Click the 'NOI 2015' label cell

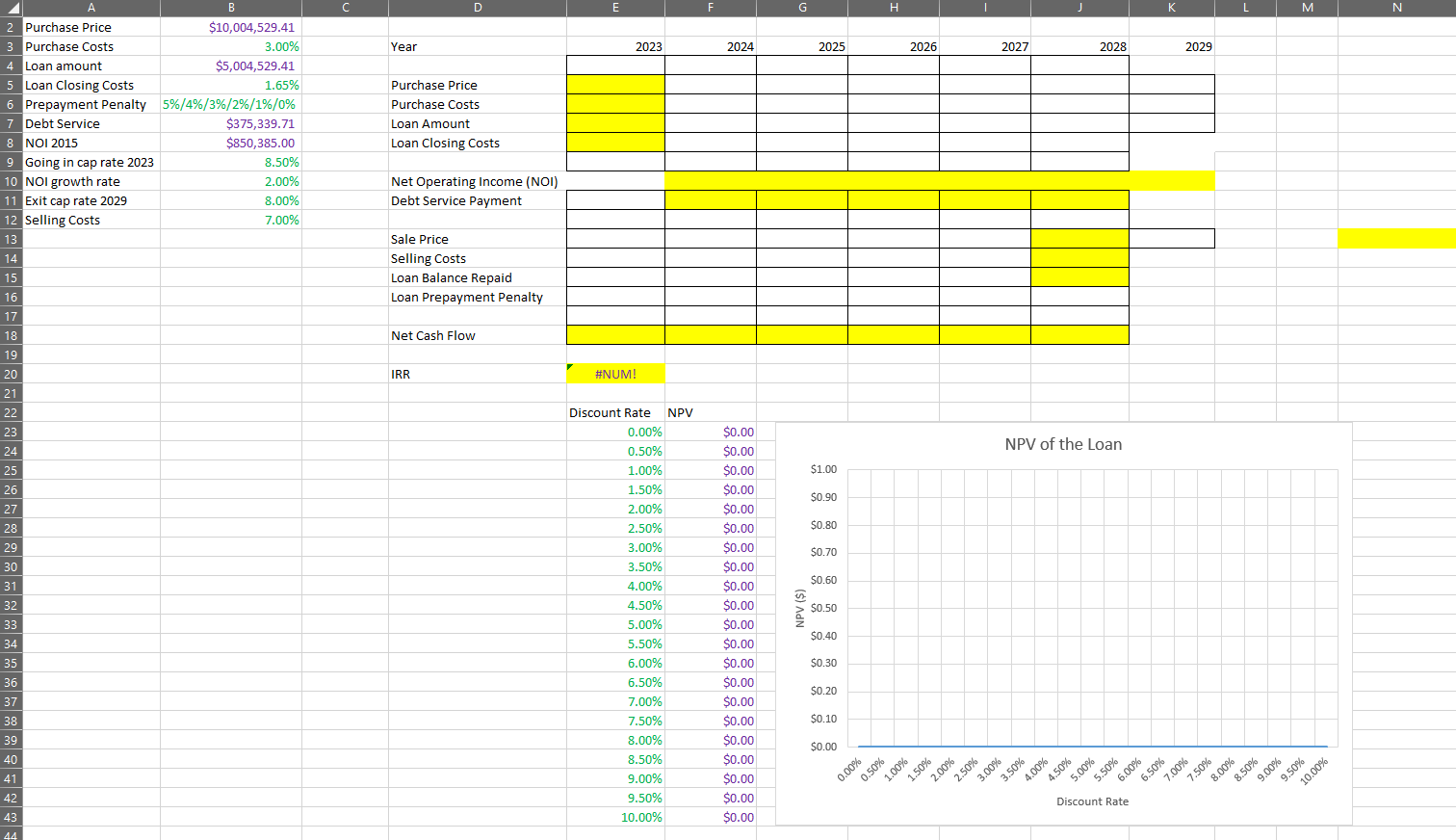(91, 143)
